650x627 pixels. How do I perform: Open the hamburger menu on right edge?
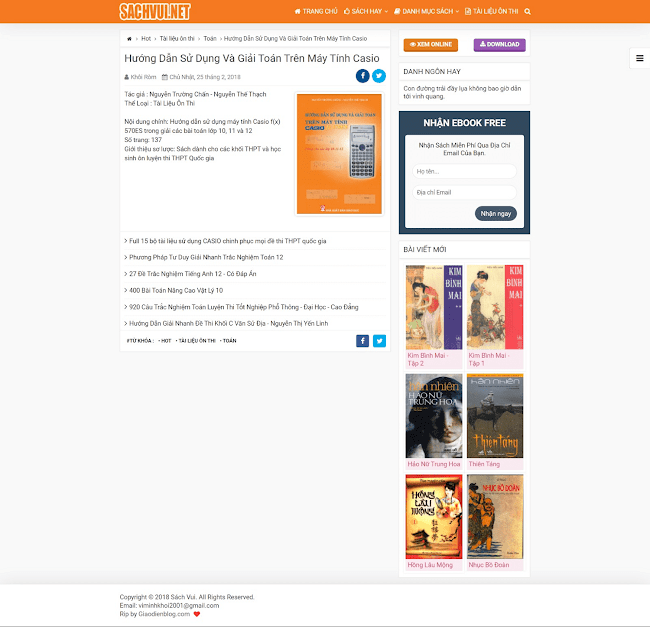pyautogui.click(x=640, y=58)
